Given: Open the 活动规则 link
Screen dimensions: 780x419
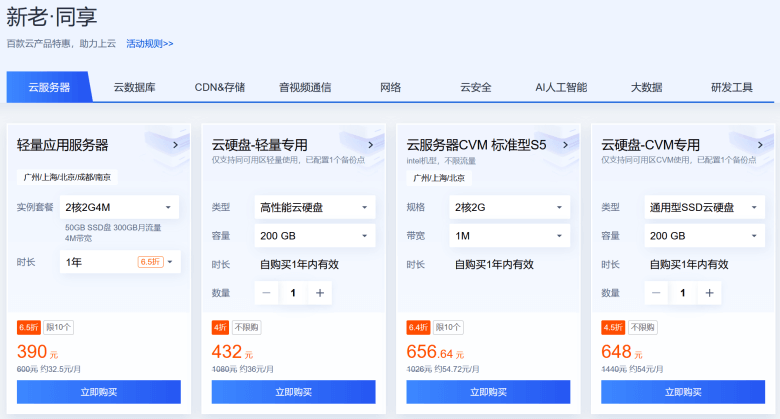Looking at the screenshot, I should [x=149, y=44].
